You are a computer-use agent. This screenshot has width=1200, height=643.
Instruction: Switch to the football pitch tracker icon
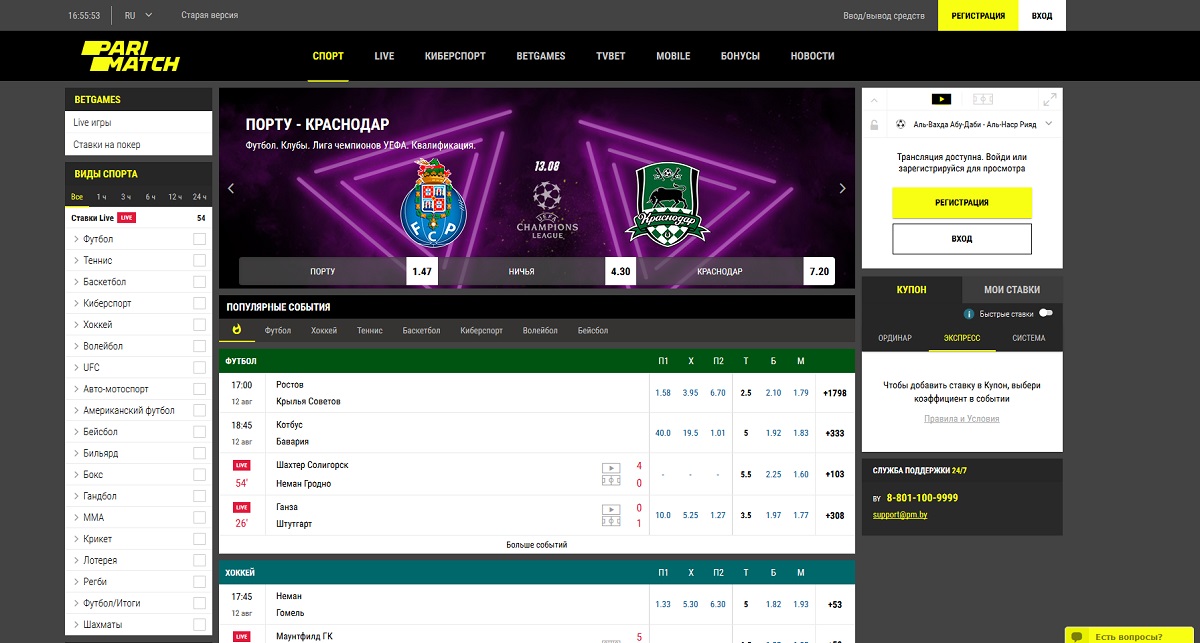[984, 99]
